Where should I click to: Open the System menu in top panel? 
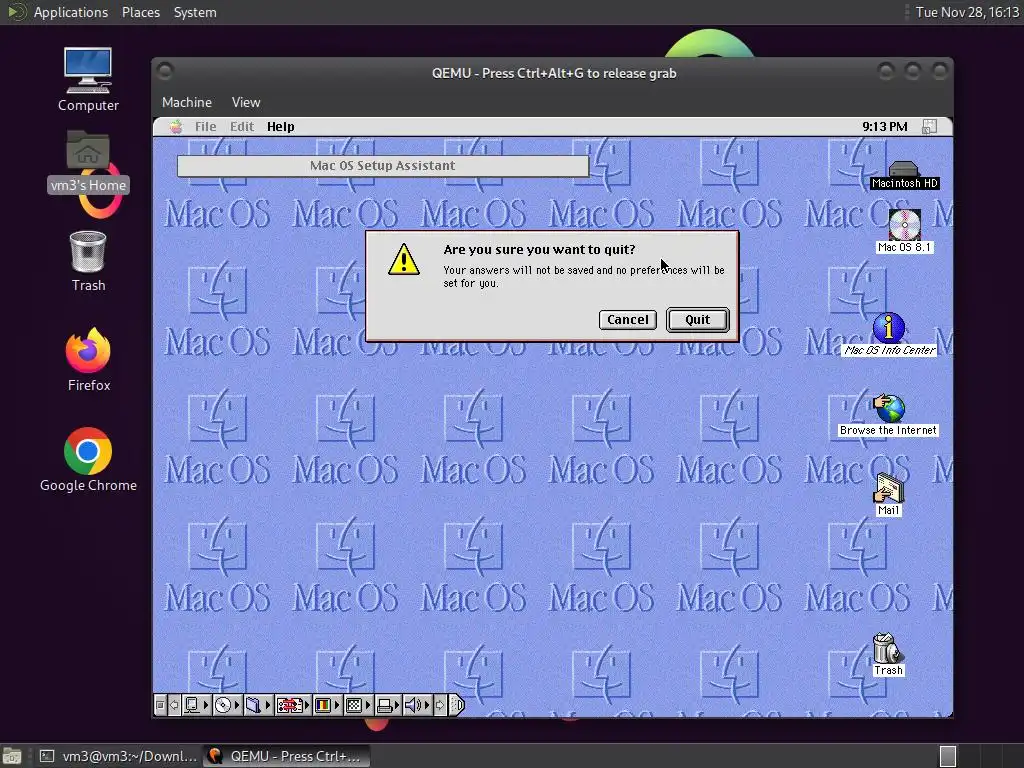tap(195, 12)
